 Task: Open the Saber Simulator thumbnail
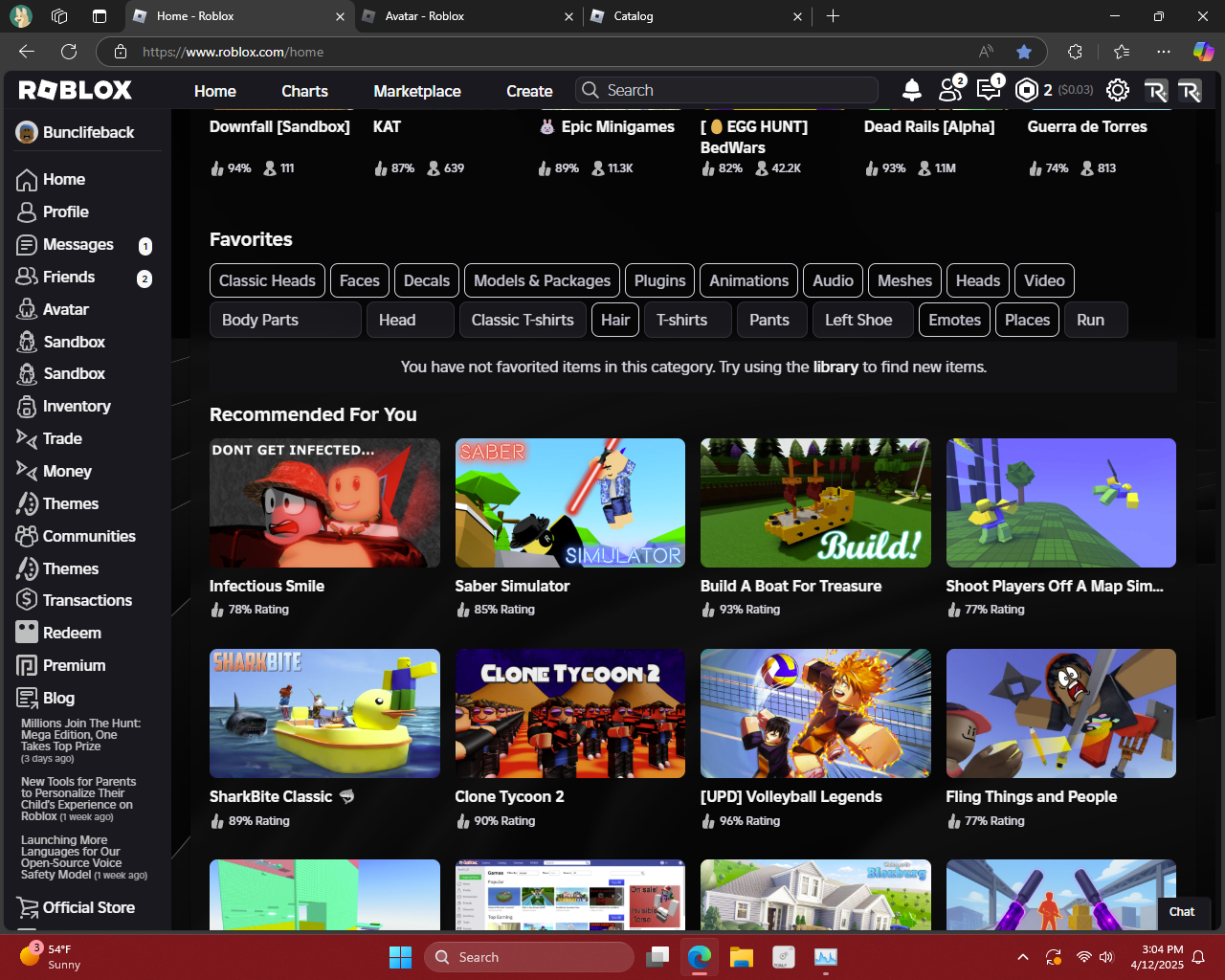pyautogui.click(x=570, y=502)
